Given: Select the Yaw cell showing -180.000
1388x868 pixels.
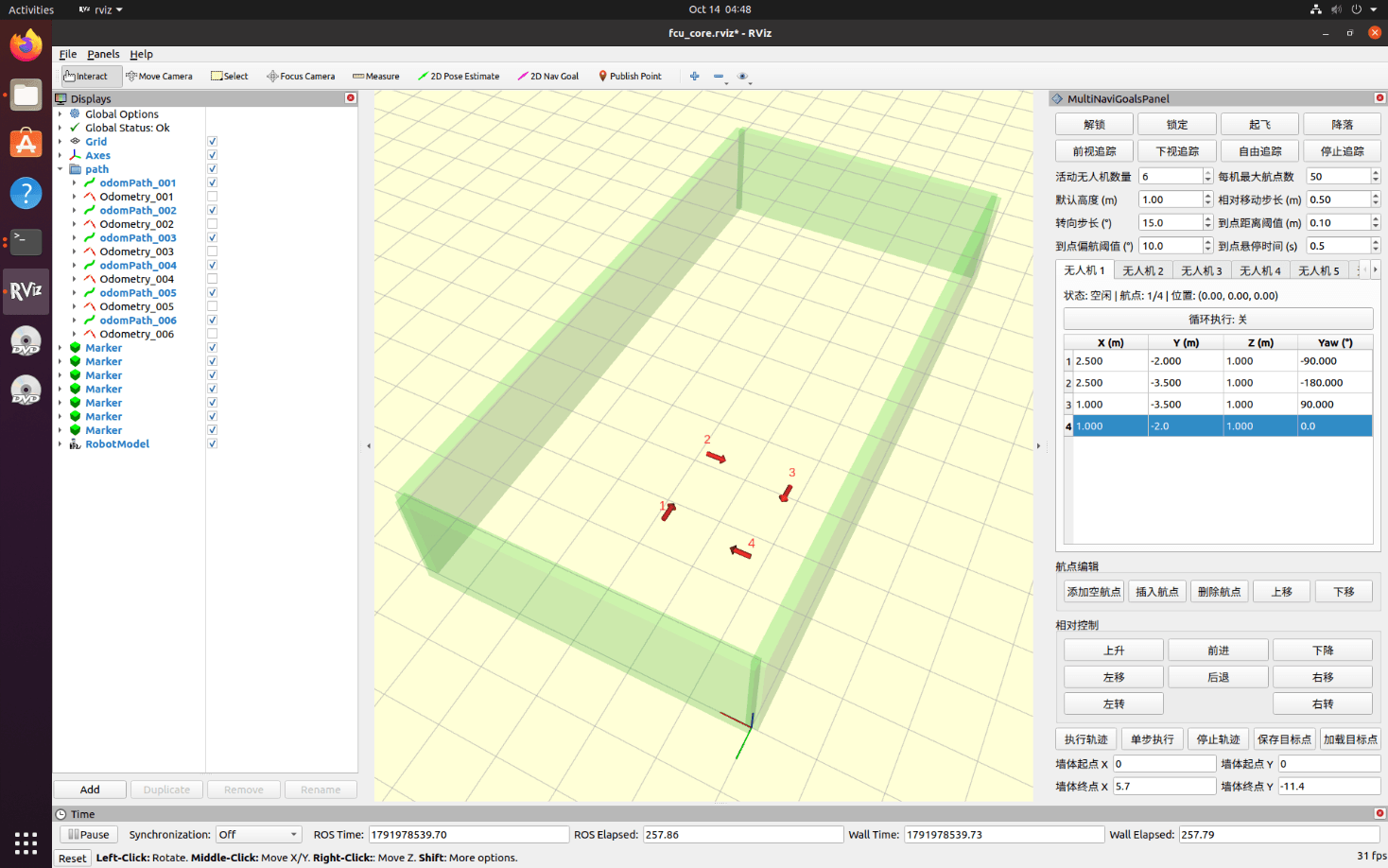Looking at the screenshot, I should tap(1334, 383).
